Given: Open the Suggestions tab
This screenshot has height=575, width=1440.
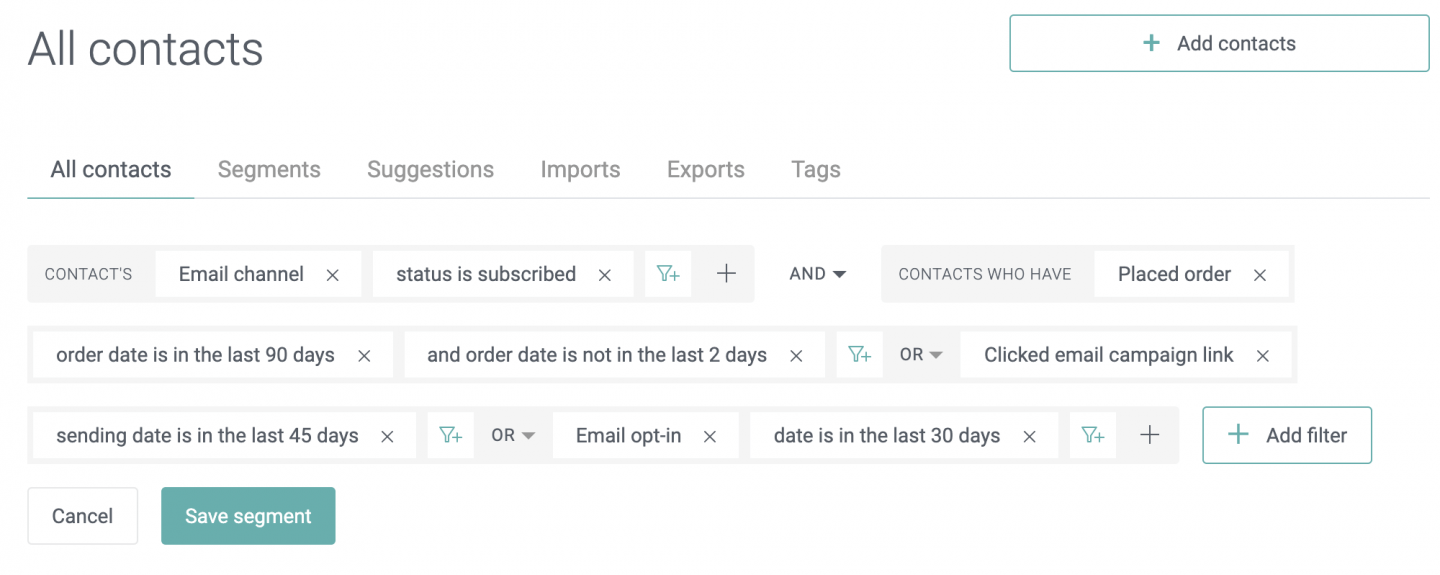Looking at the screenshot, I should pos(430,170).
